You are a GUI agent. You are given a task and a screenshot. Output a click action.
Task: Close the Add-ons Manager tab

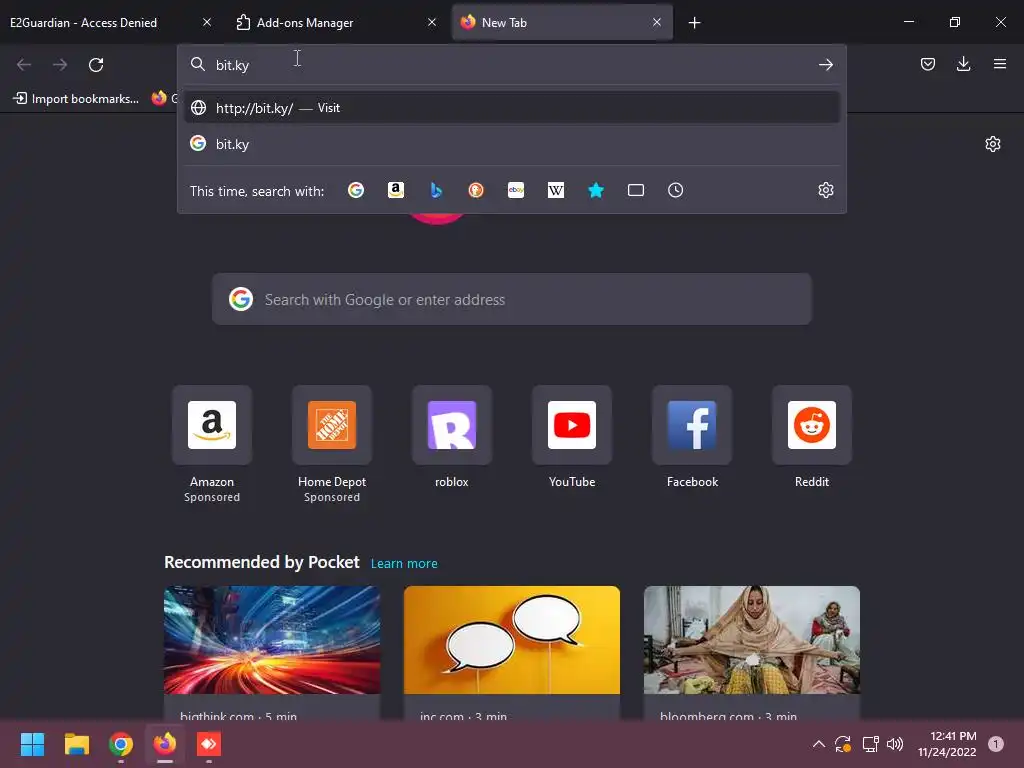coord(432,22)
